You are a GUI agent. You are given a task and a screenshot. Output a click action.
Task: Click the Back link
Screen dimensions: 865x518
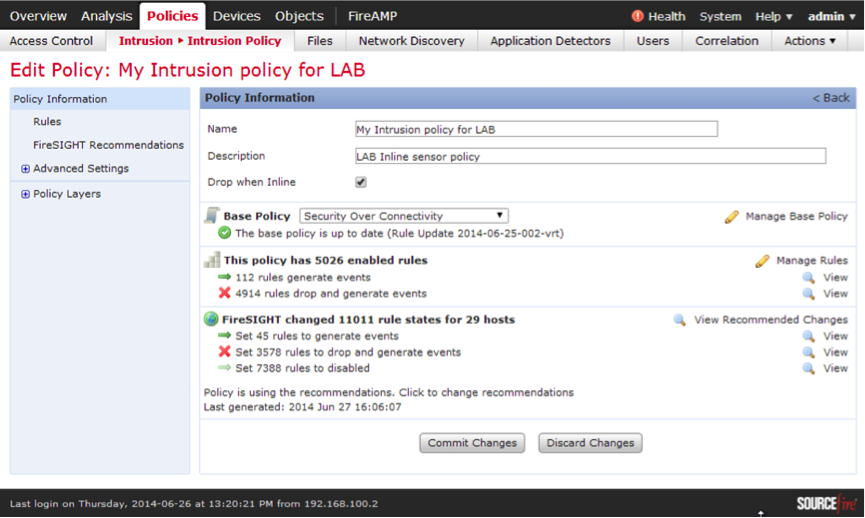[x=831, y=98]
